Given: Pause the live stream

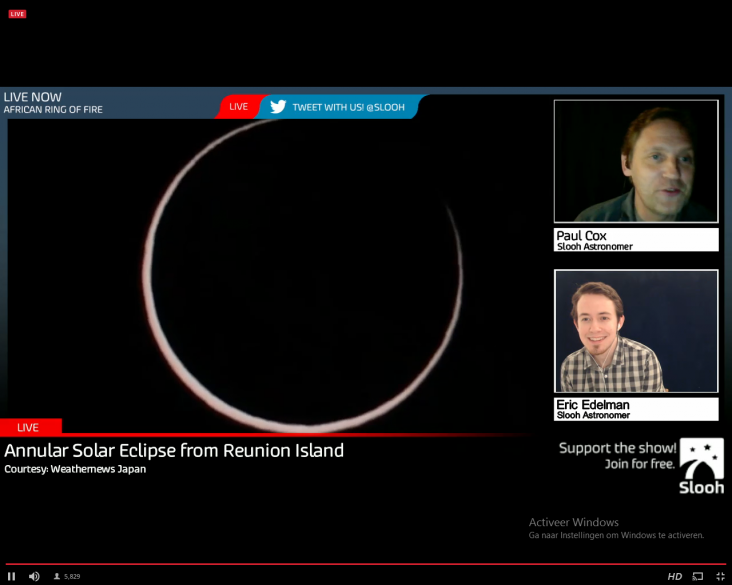Looking at the screenshot, I should (x=12, y=576).
